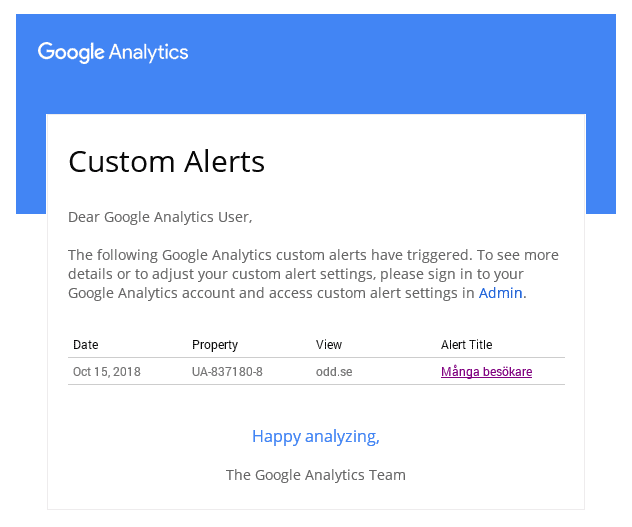
Task: Click the Dear Google Analytics User greeting
Action: (x=160, y=217)
